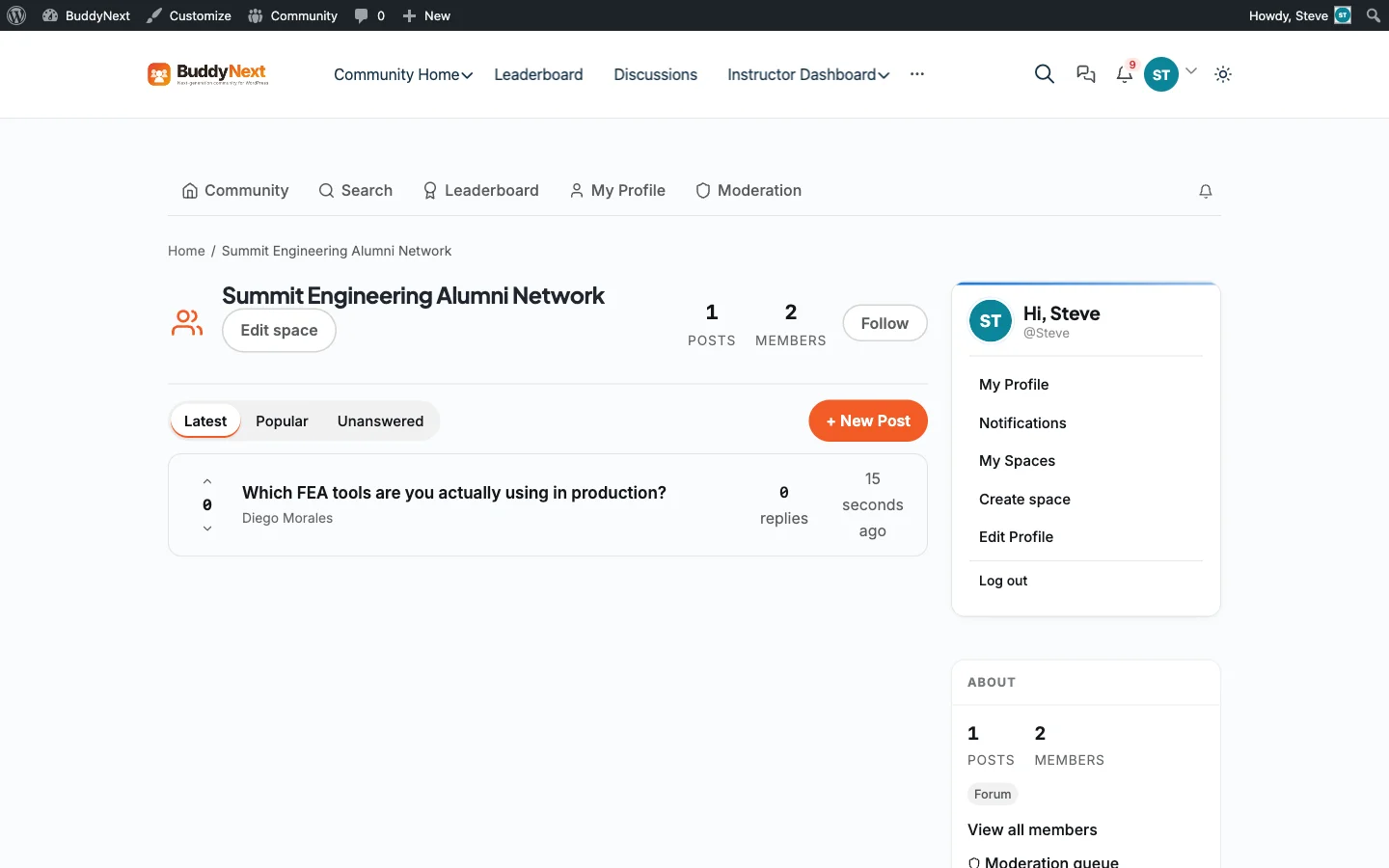The width and height of the screenshot is (1389, 868).
Task: Show more nav items via ellipsis
Action: click(x=917, y=74)
